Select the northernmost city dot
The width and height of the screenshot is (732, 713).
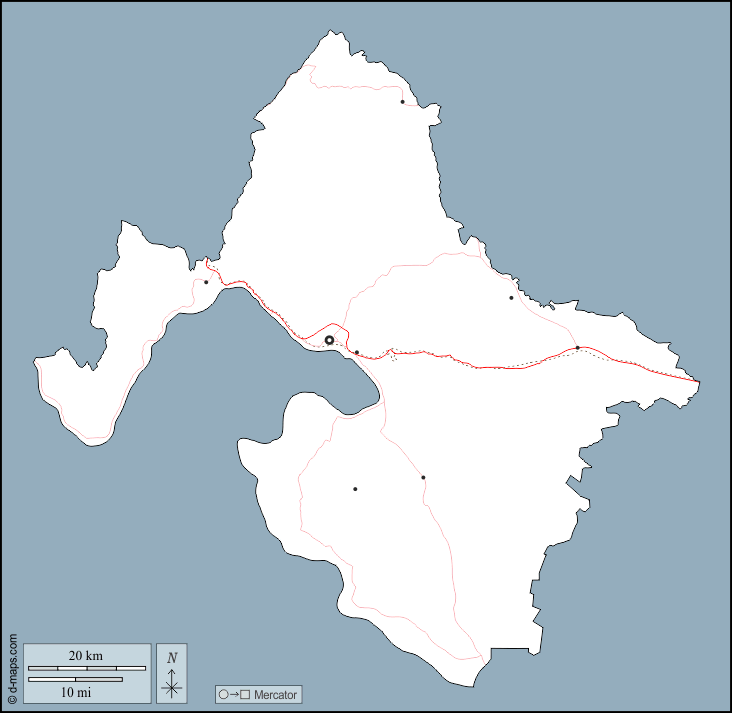[x=403, y=102]
